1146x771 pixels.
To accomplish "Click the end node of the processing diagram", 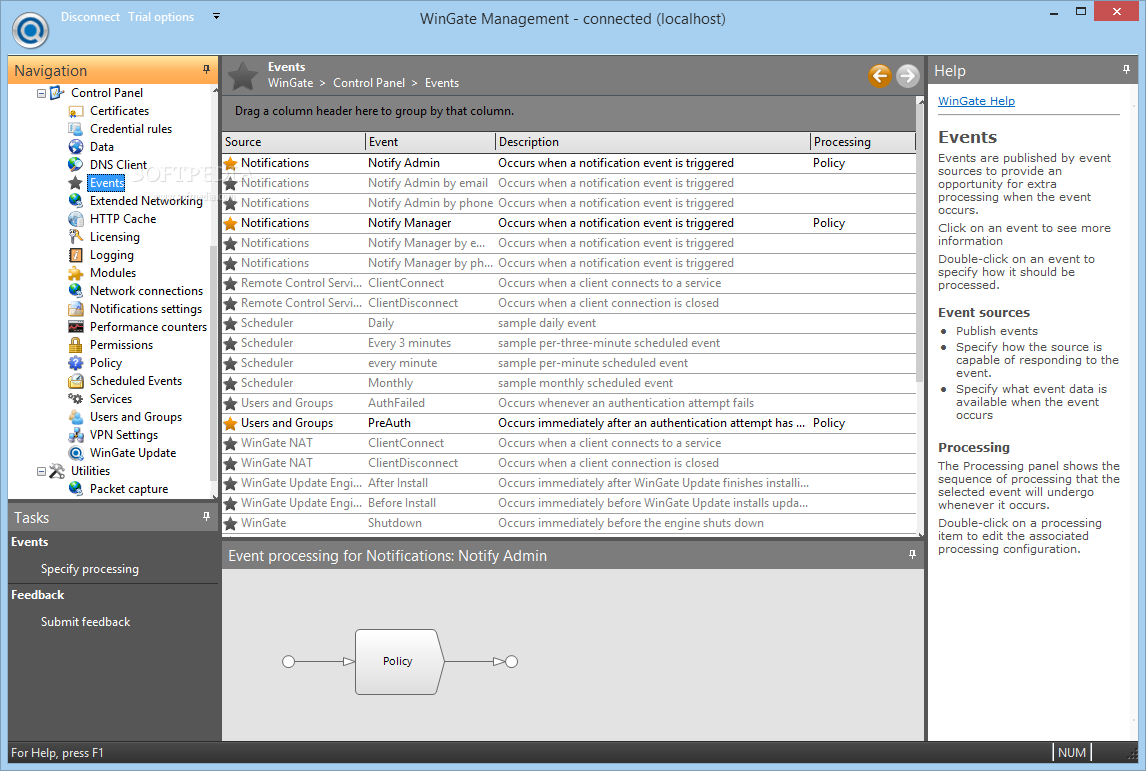I will [x=512, y=661].
